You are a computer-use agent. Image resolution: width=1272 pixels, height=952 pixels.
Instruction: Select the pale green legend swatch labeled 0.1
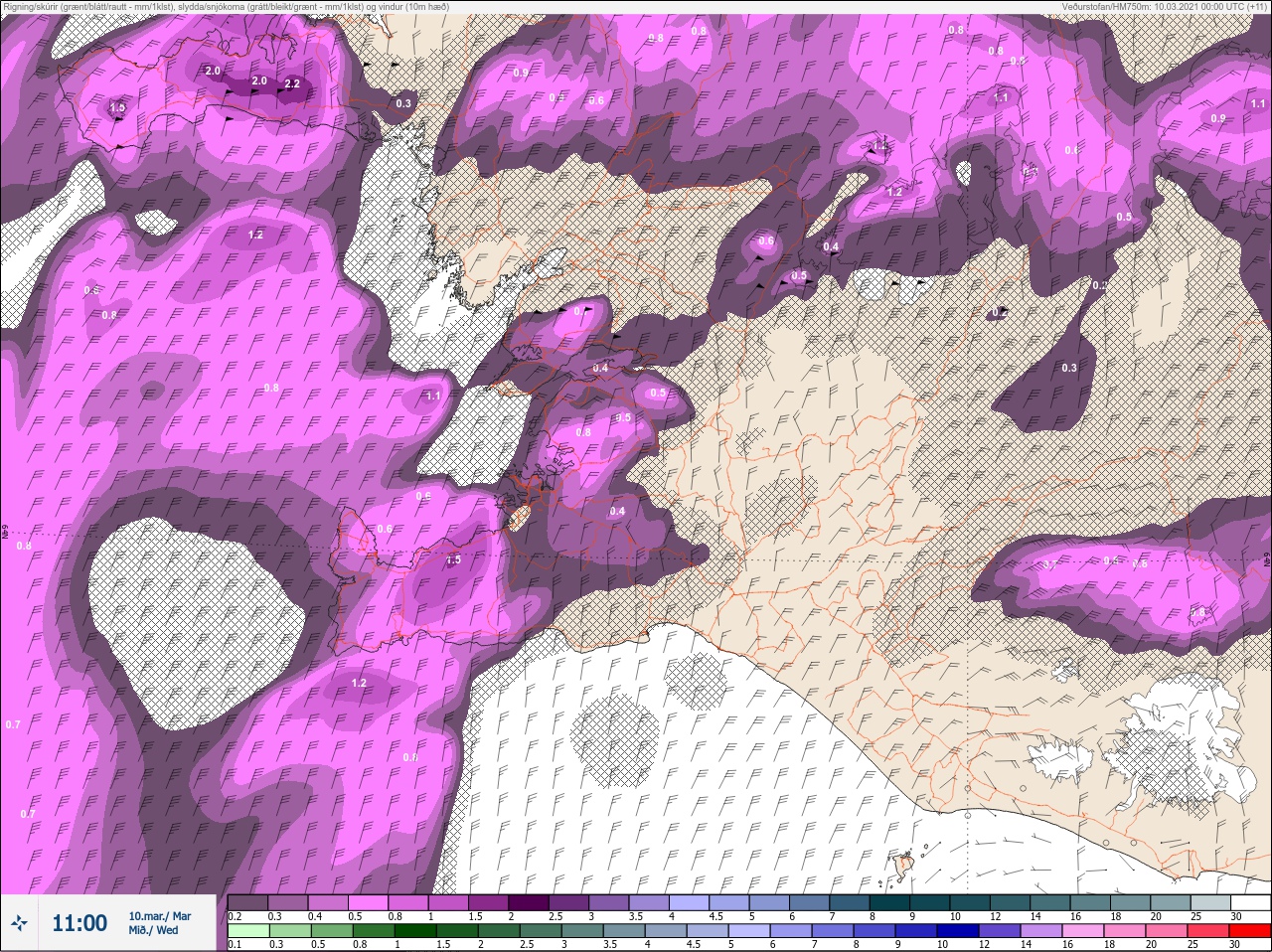248,931
